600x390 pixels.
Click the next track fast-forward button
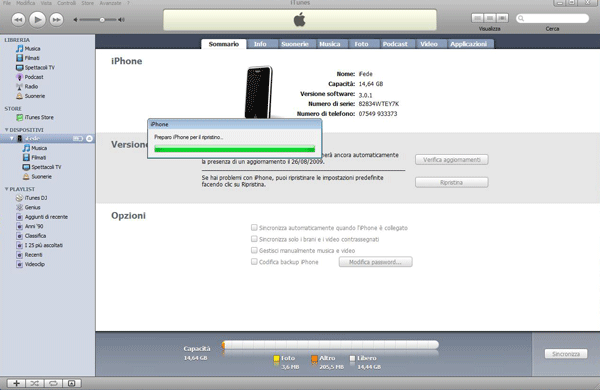coord(56,20)
